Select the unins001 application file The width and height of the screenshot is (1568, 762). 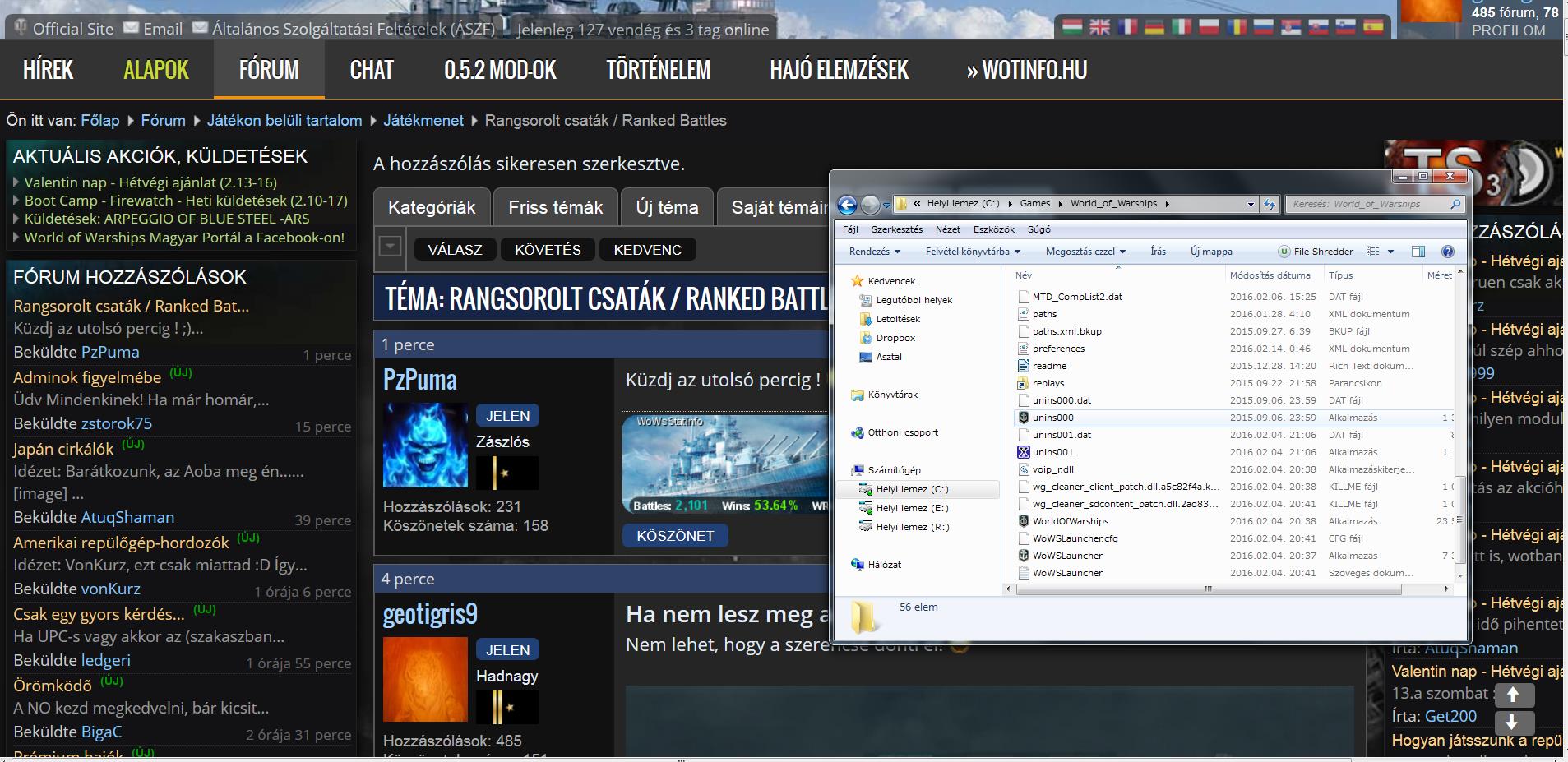pos(1052,452)
